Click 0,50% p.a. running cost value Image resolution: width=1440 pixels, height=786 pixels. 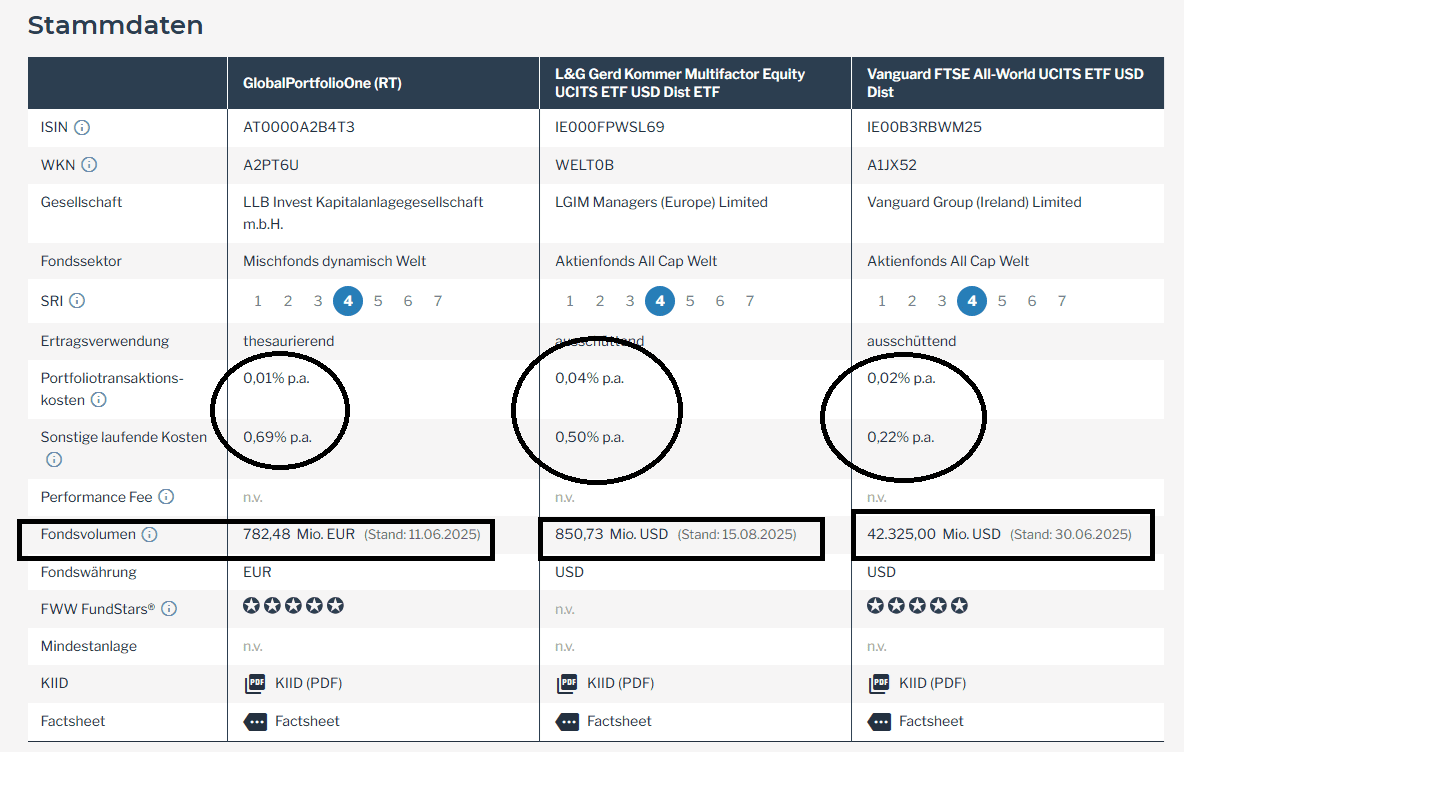click(x=590, y=437)
